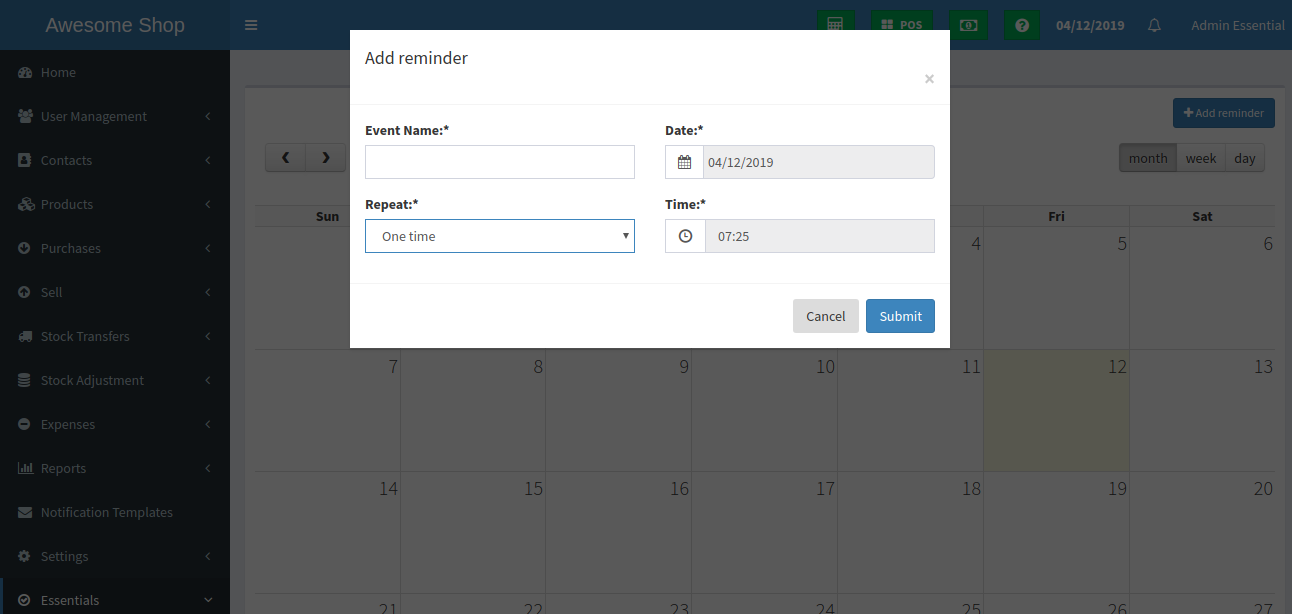The height and width of the screenshot is (614, 1292).
Task: Submit the reminder form
Action: tap(900, 316)
